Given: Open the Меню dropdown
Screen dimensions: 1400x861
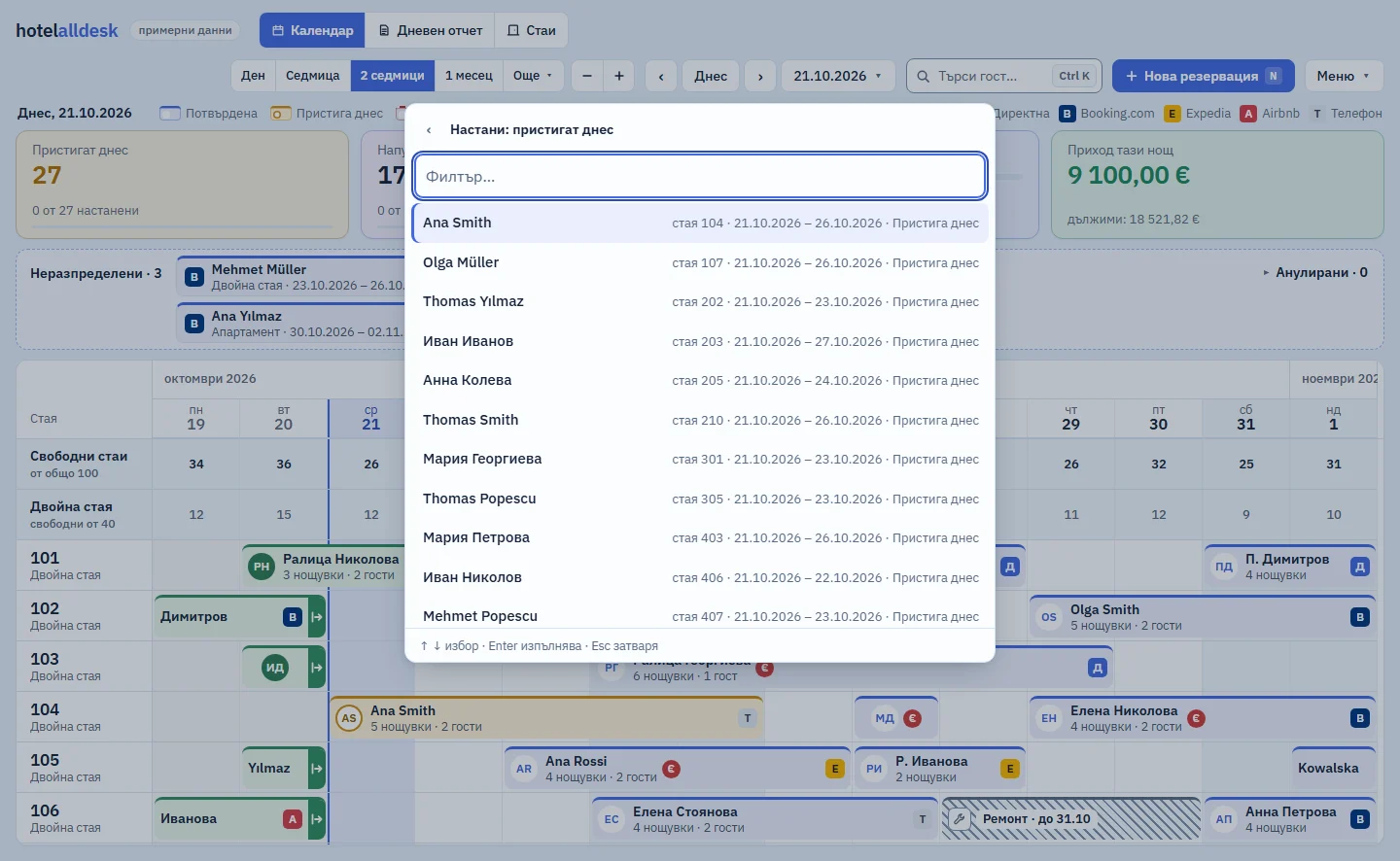Looking at the screenshot, I should pyautogui.click(x=1343, y=76).
